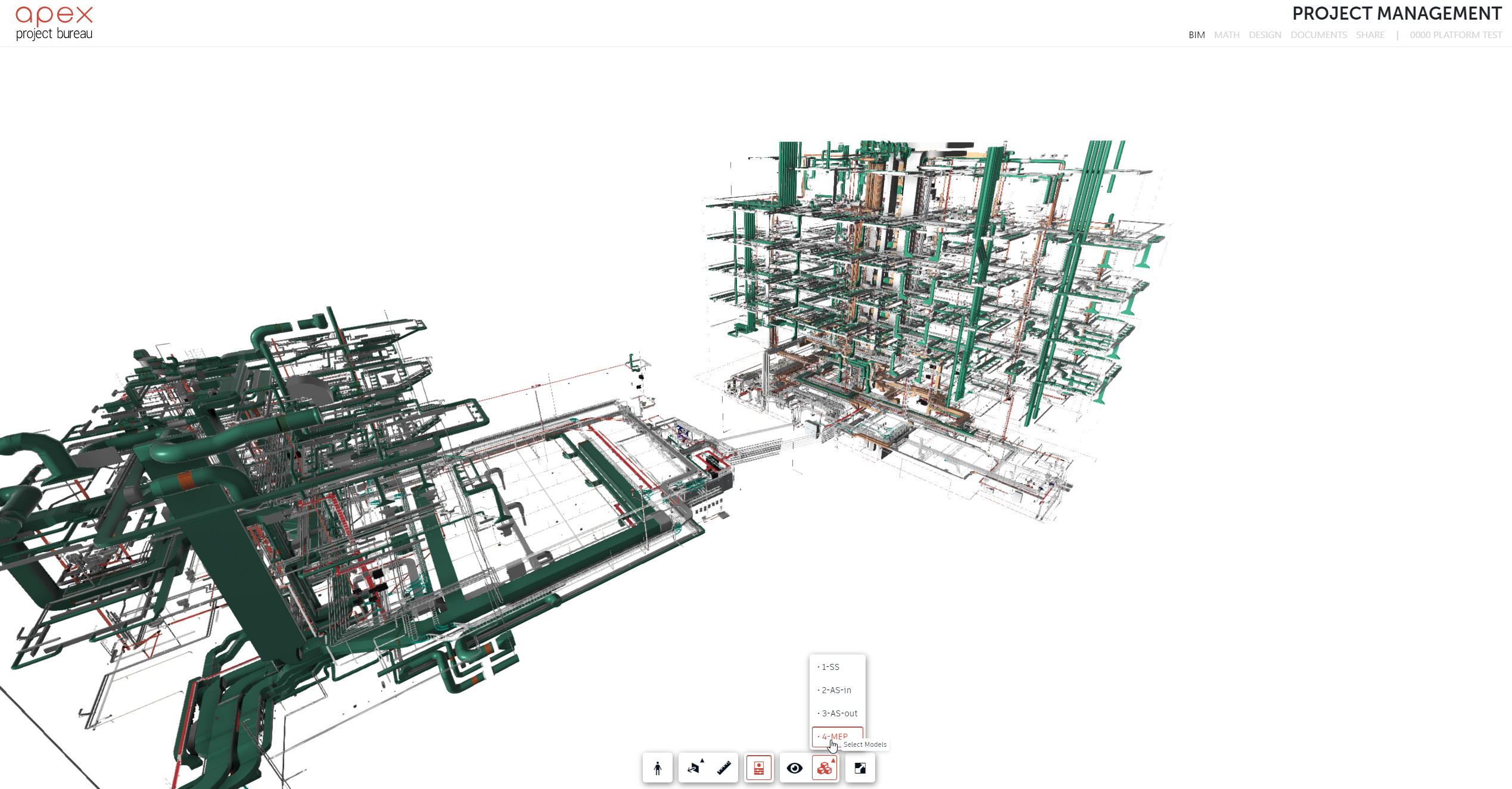Click the SHARE link
Image resolution: width=1512 pixels, height=789 pixels.
coord(1370,35)
